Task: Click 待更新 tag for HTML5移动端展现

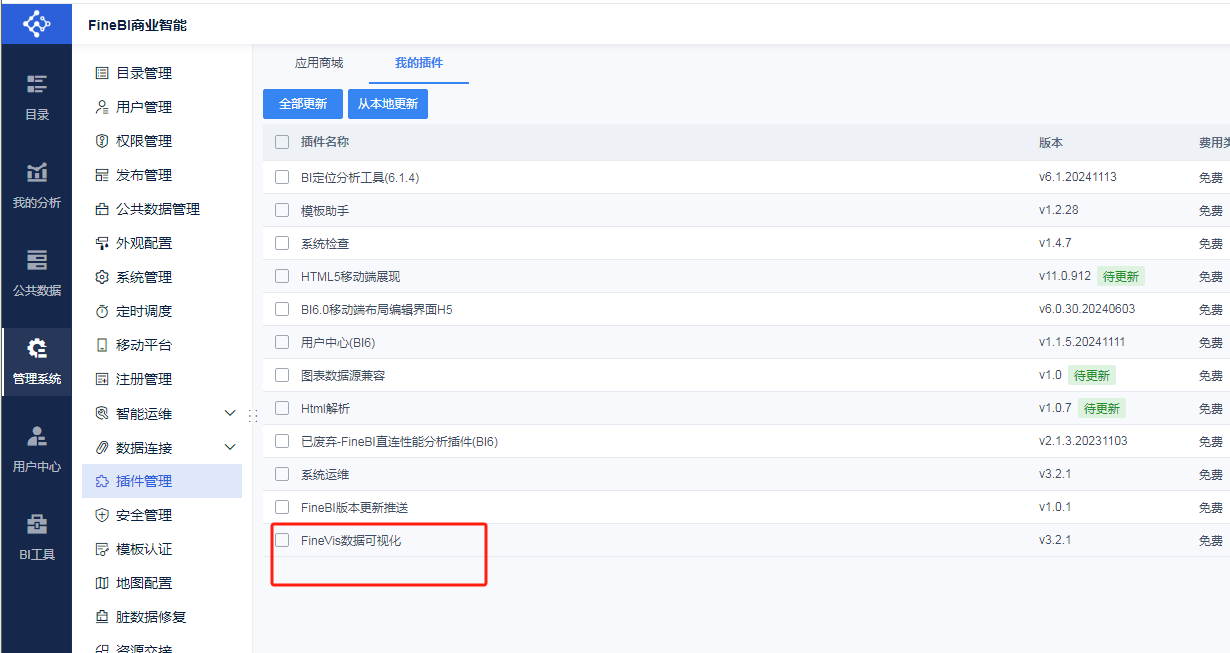Action: point(1121,276)
